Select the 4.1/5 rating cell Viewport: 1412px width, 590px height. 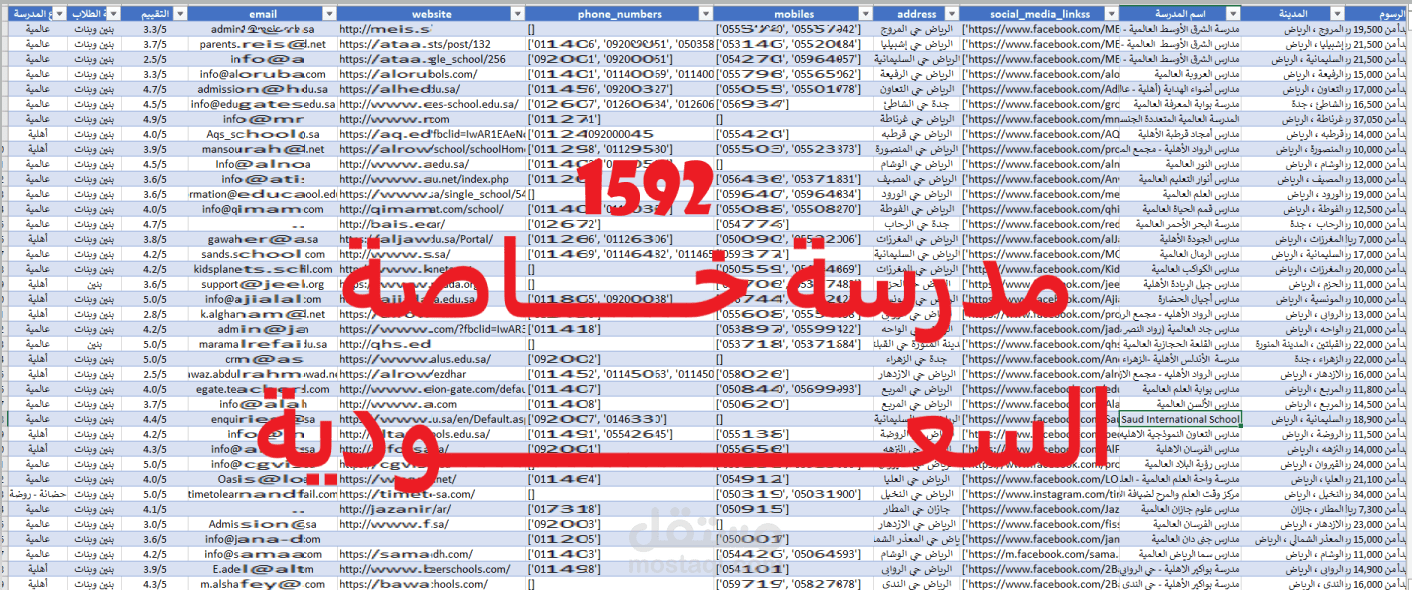coord(155,509)
